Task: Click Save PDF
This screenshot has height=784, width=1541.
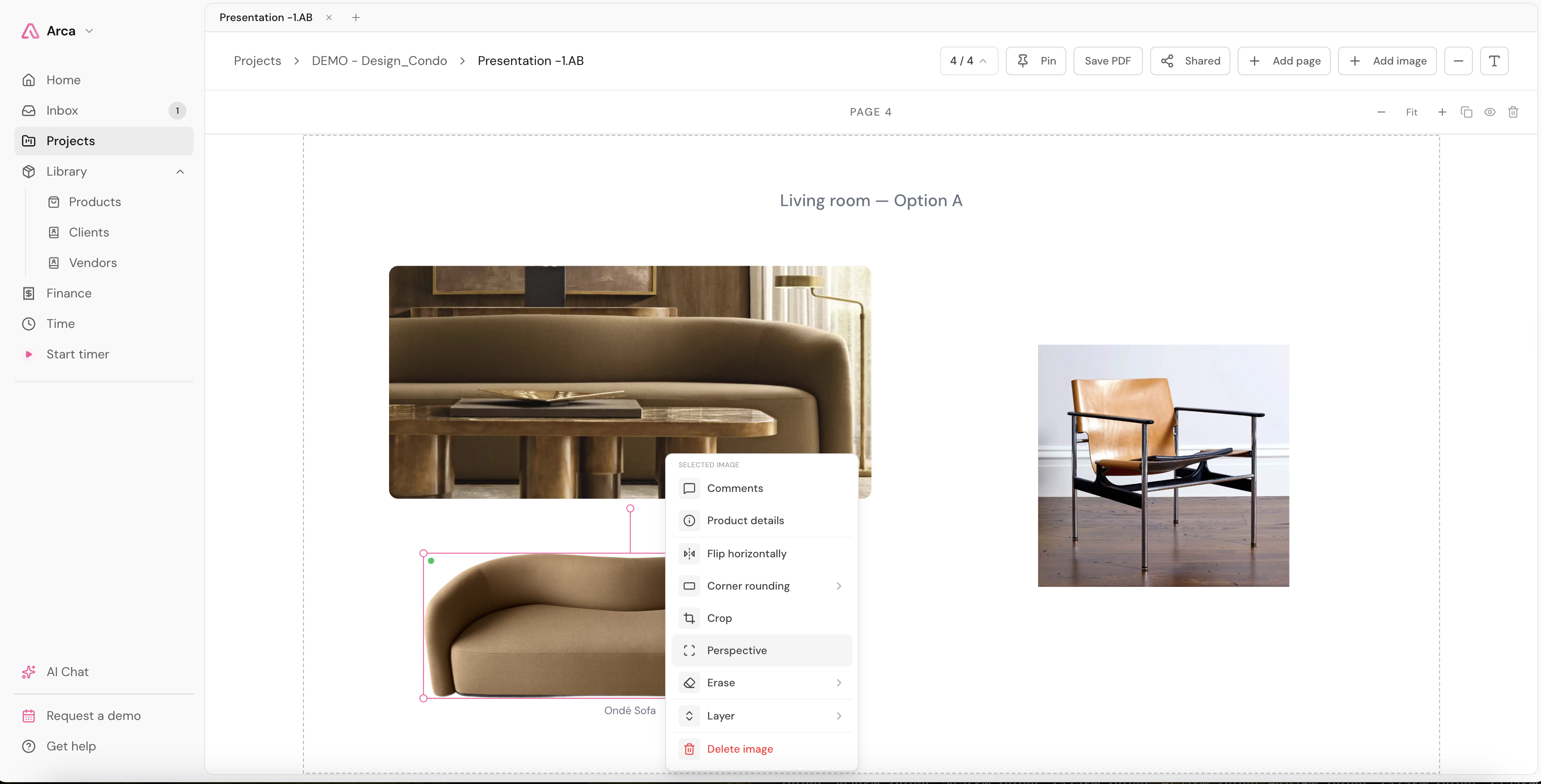Action: (1108, 61)
